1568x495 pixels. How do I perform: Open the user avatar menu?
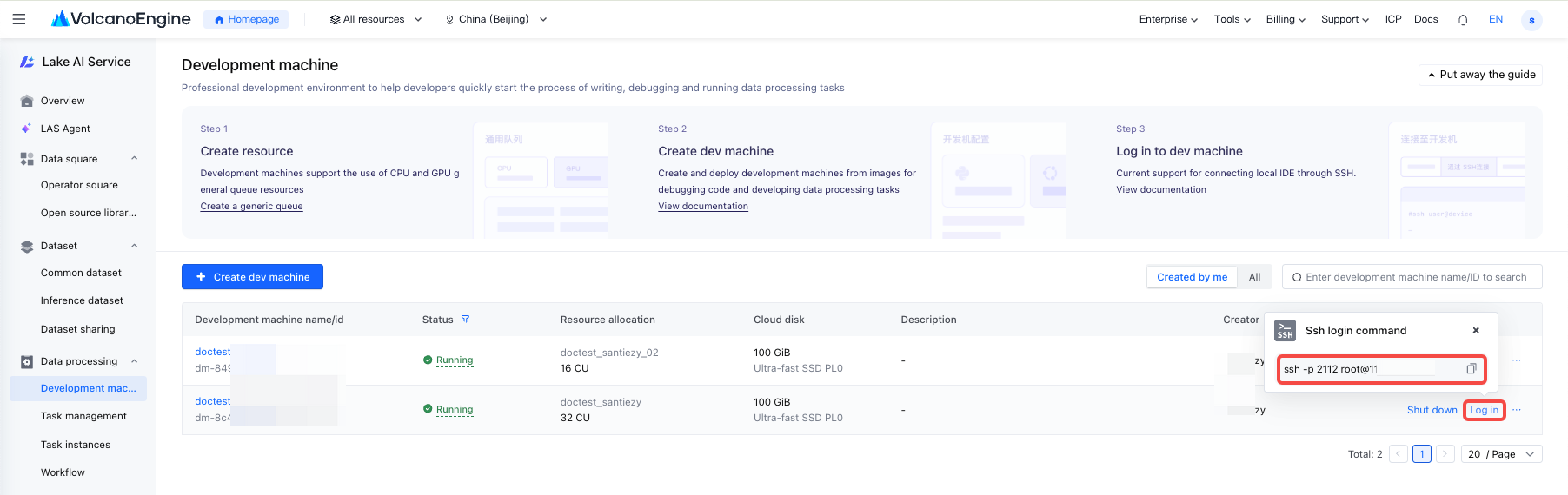(1531, 20)
